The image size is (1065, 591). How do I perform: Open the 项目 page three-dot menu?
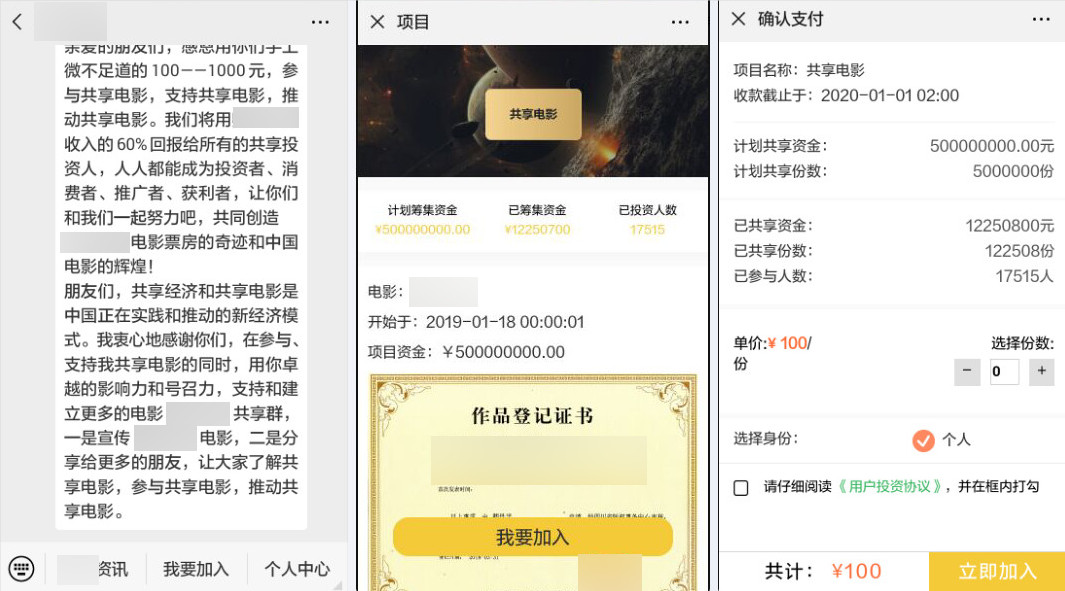[x=680, y=22]
